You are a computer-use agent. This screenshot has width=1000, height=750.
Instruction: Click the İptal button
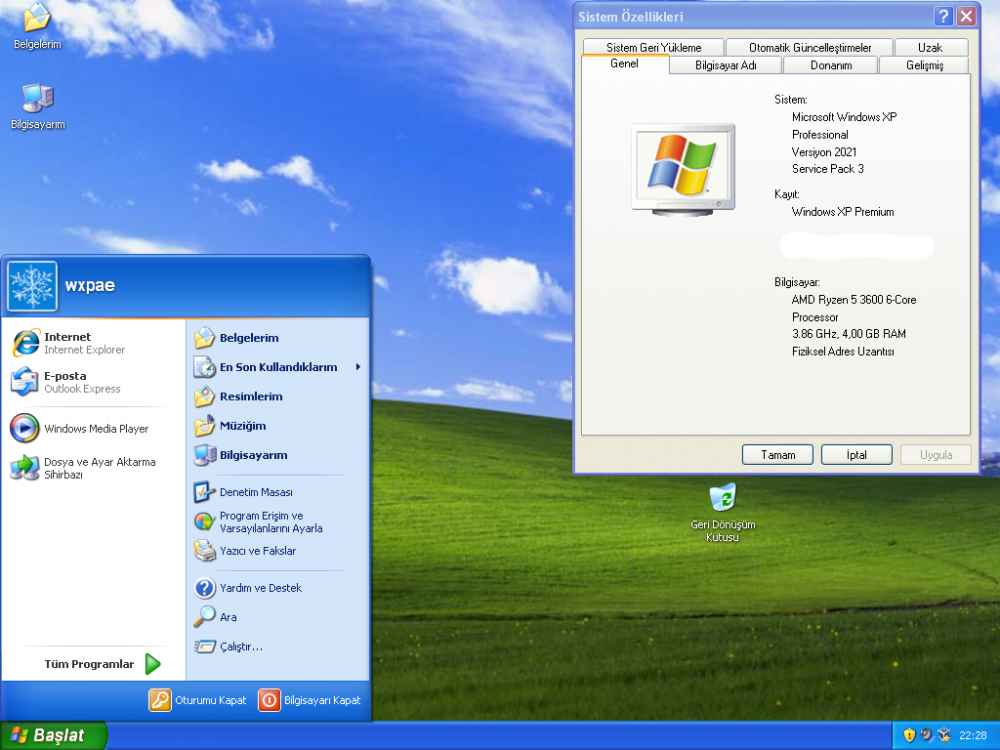(x=857, y=455)
